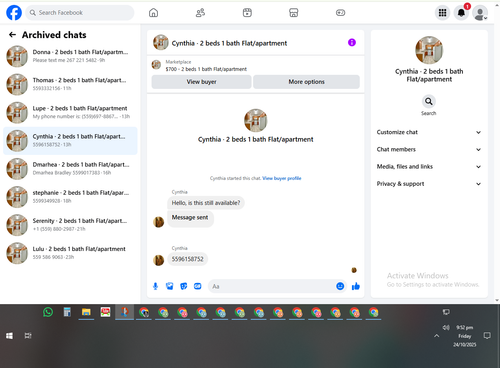The width and height of the screenshot is (500, 368).
Task: Open File Explorer from the taskbar
Action: pos(86,312)
